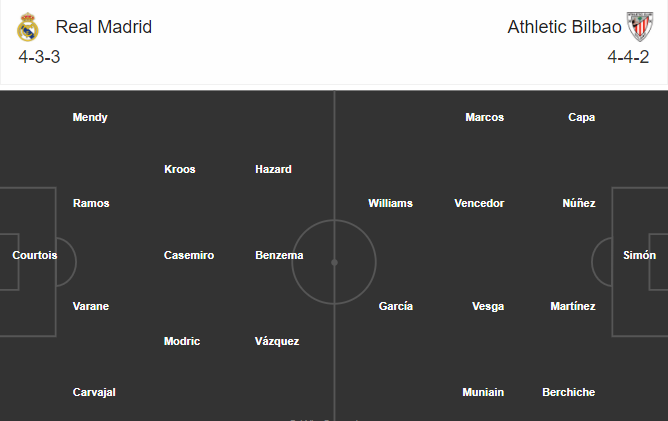Click on Berchiche's name on the pitch
The image size is (668, 421).
pyautogui.click(x=568, y=392)
